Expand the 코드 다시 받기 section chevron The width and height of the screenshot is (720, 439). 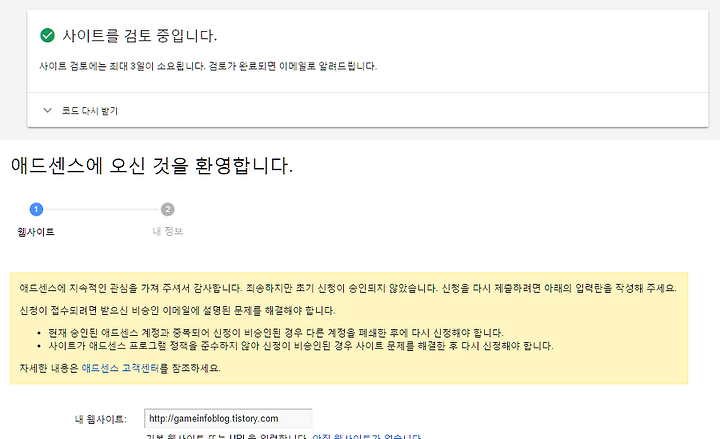click(x=47, y=110)
